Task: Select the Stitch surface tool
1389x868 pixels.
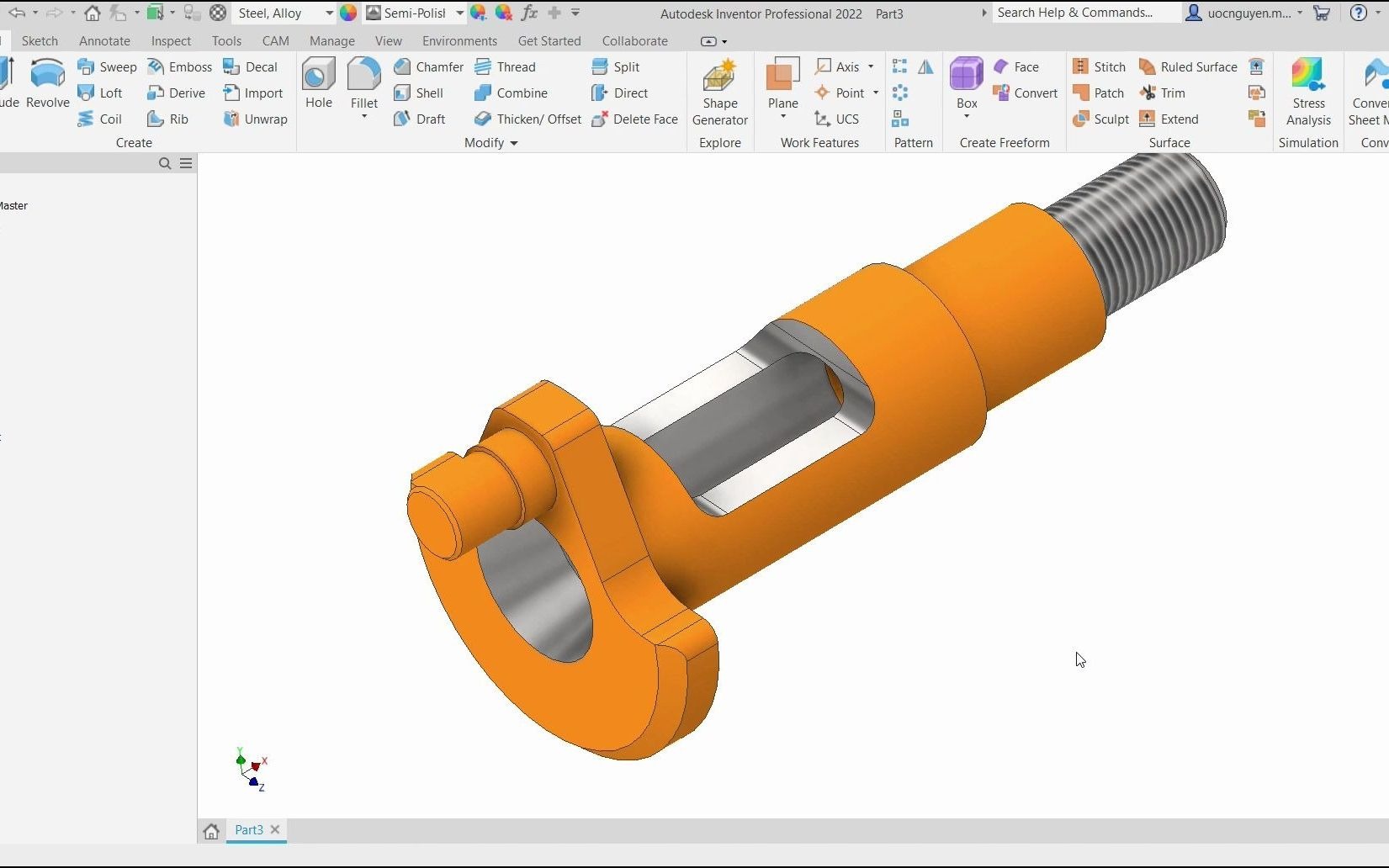Action: pos(1098,66)
